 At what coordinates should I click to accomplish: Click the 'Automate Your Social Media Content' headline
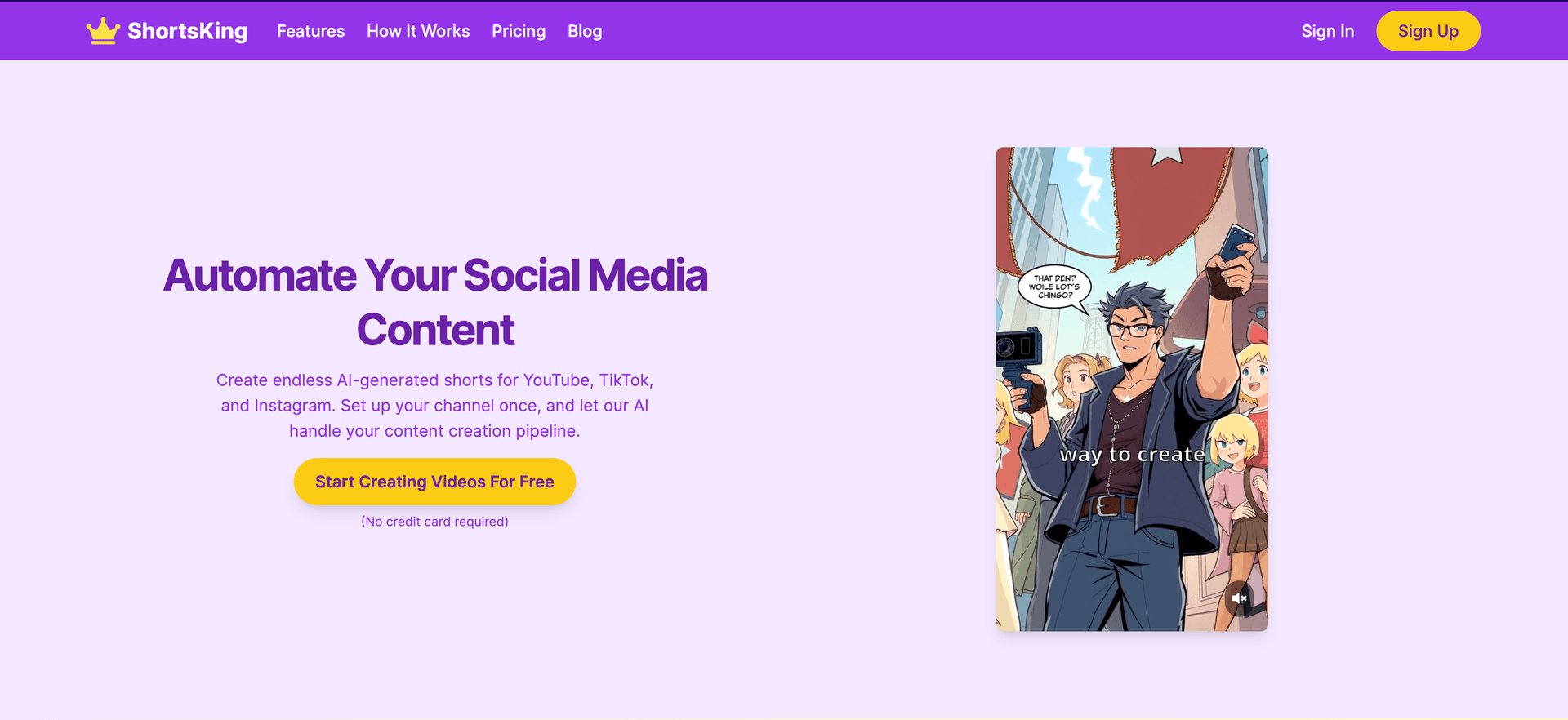pyautogui.click(x=435, y=302)
